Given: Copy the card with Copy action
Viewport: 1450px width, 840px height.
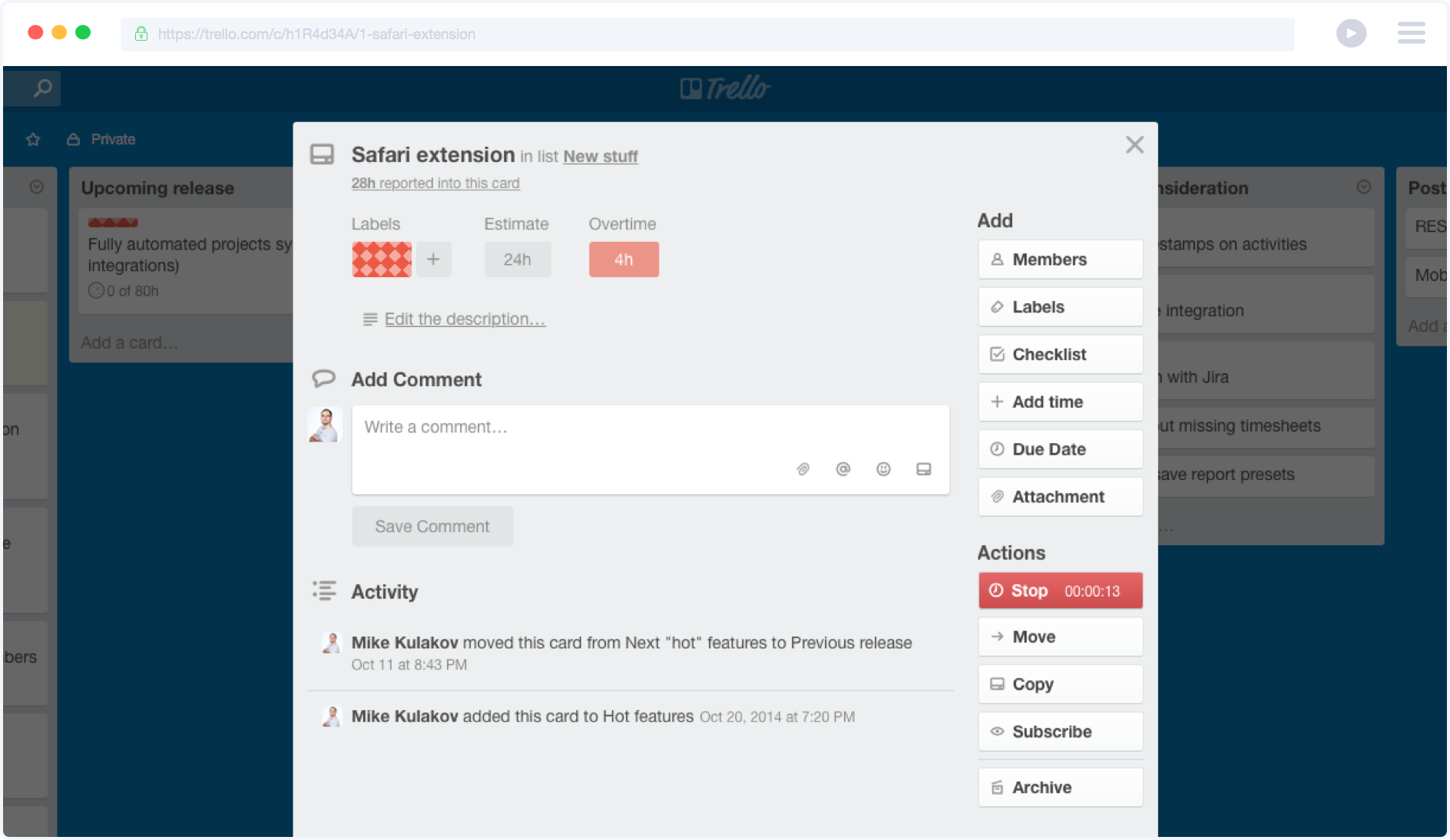Looking at the screenshot, I should click(1061, 685).
